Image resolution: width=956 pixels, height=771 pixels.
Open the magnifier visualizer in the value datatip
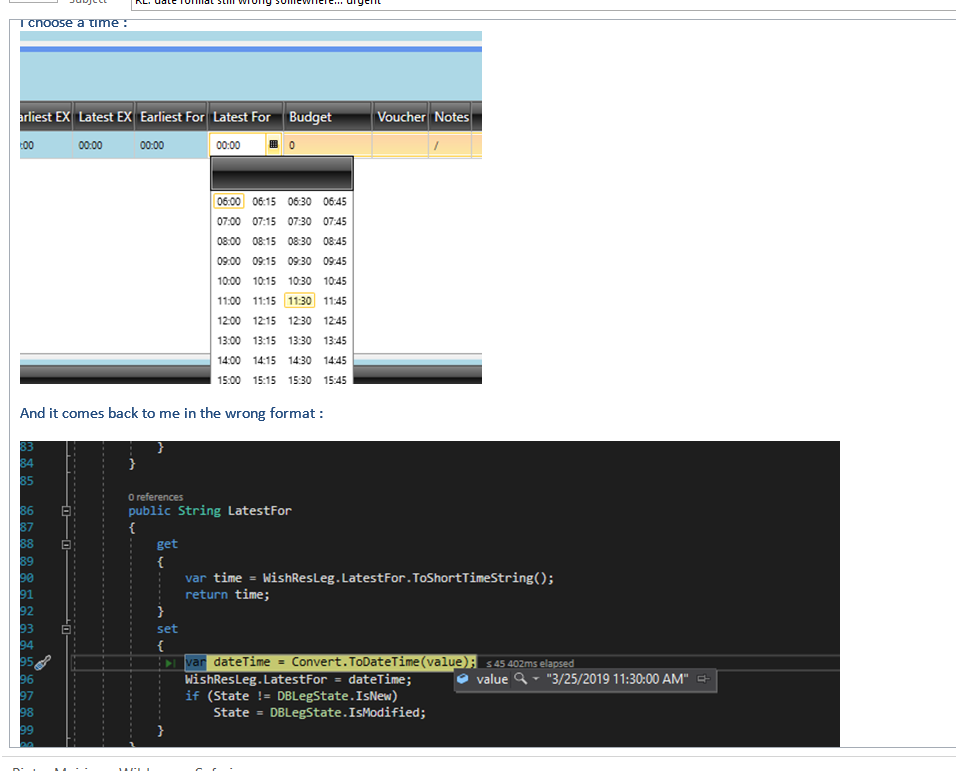pos(520,678)
